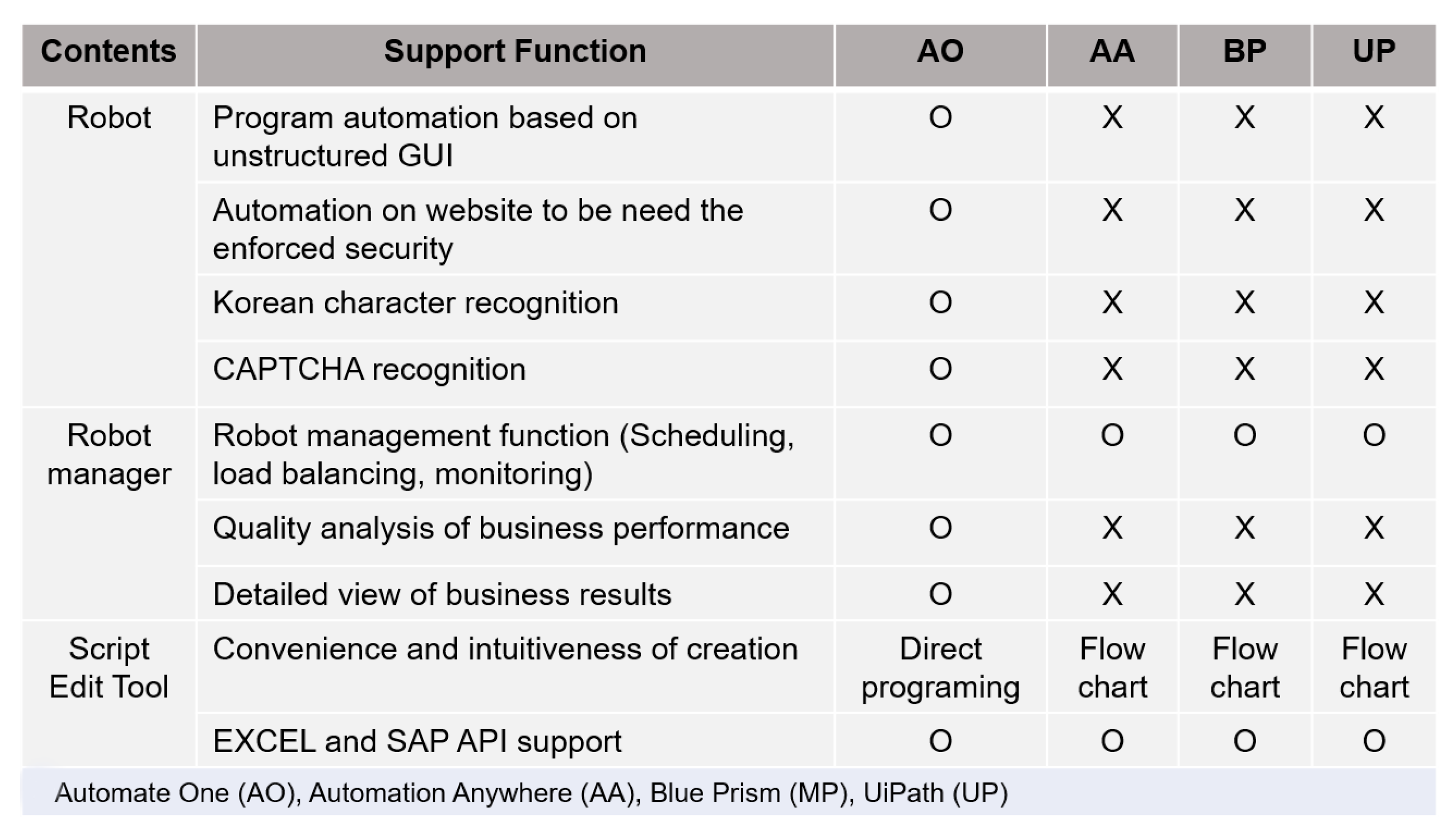
Task: Click the CAPTCHA recognition cell
Action: [369, 369]
